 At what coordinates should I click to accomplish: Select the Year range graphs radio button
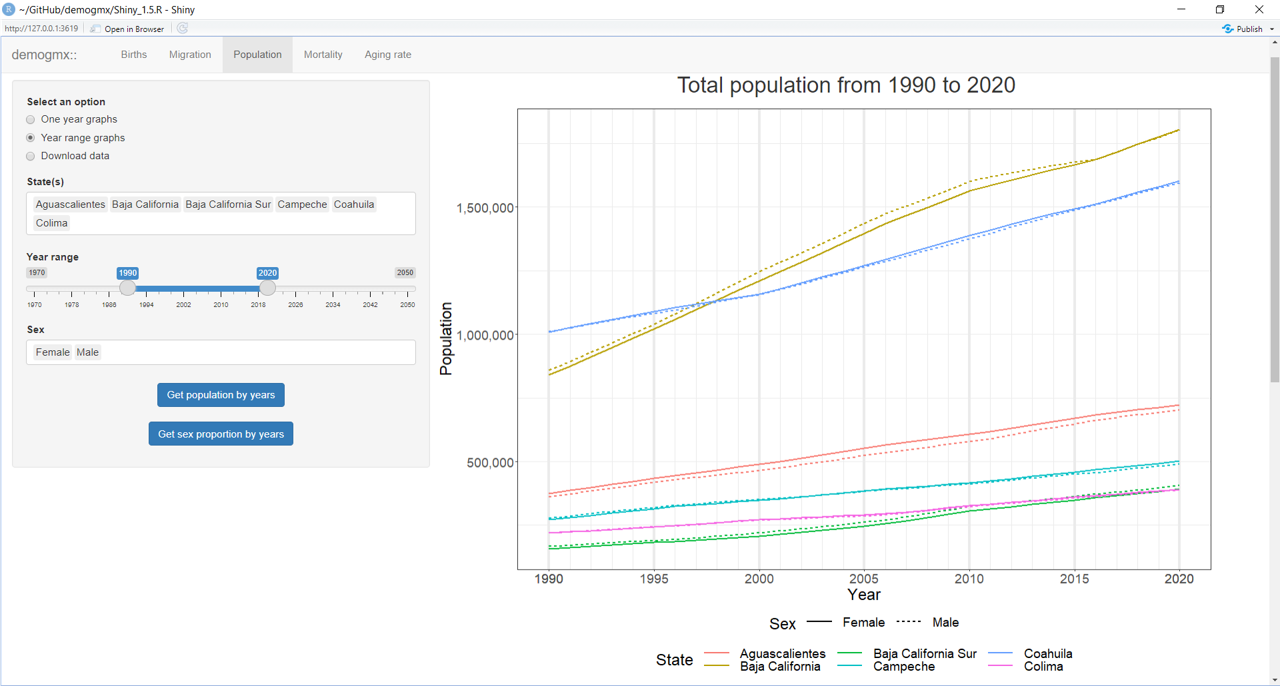click(31, 138)
